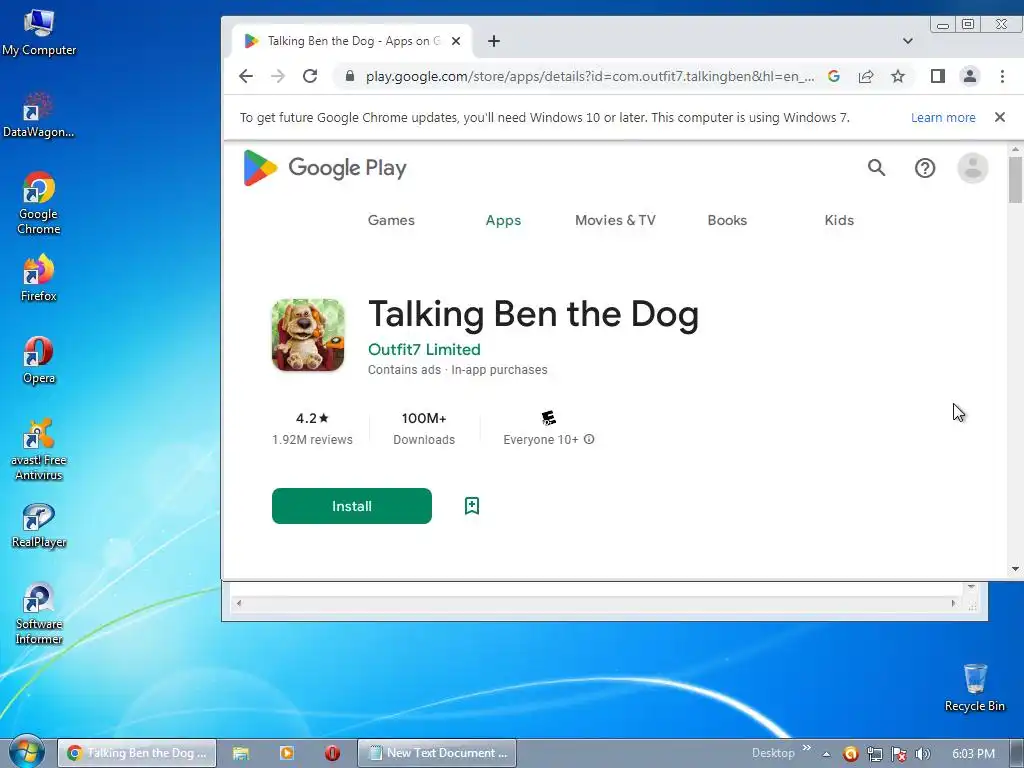The image size is (1024, 768).
Task: Open My Computer desktop icon
Action: click(x=39, y=33)
